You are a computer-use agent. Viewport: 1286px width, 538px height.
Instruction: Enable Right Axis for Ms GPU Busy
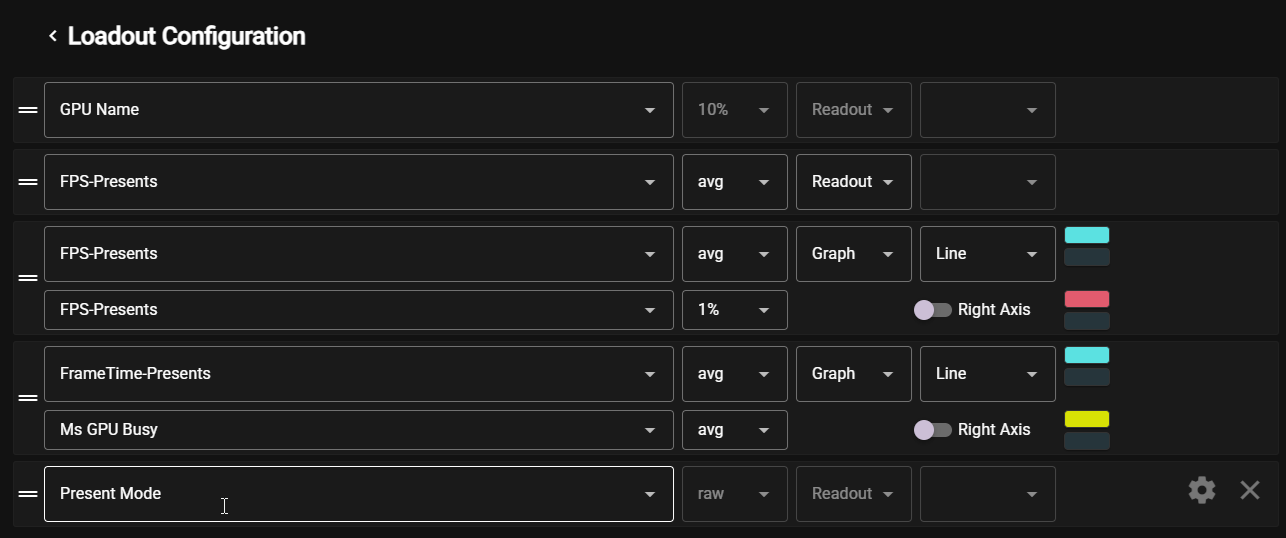click(932, 430)
